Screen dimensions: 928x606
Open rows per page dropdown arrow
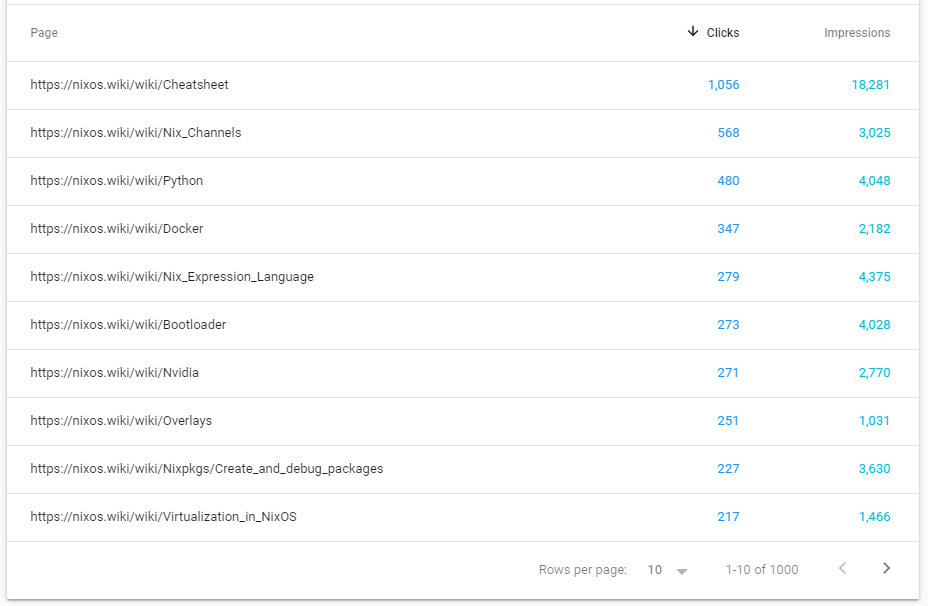[x=682, y=571]
